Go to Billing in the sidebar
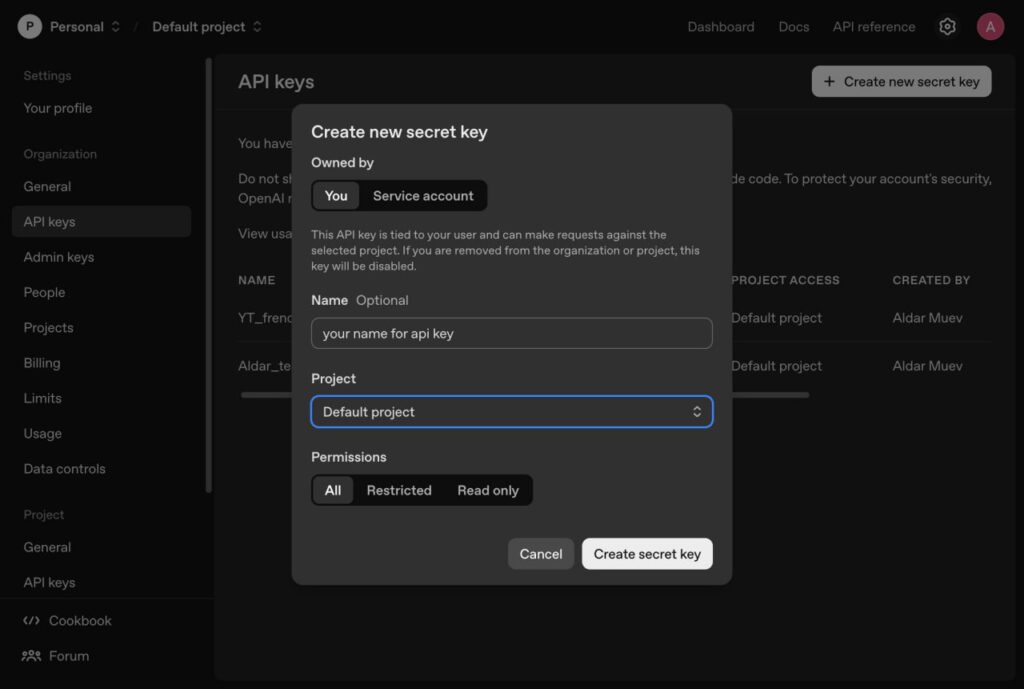Viewport: 1024px width, 689px height. (42, 363)
